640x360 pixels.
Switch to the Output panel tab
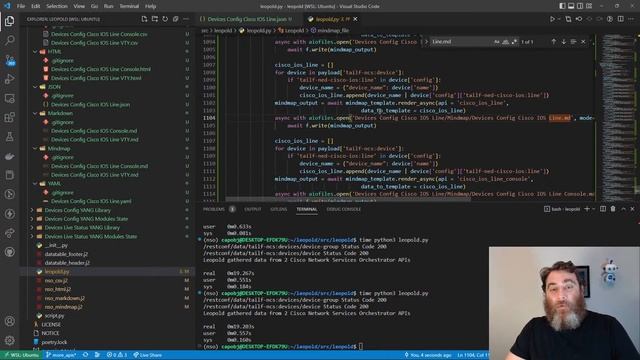click(253, 209)
